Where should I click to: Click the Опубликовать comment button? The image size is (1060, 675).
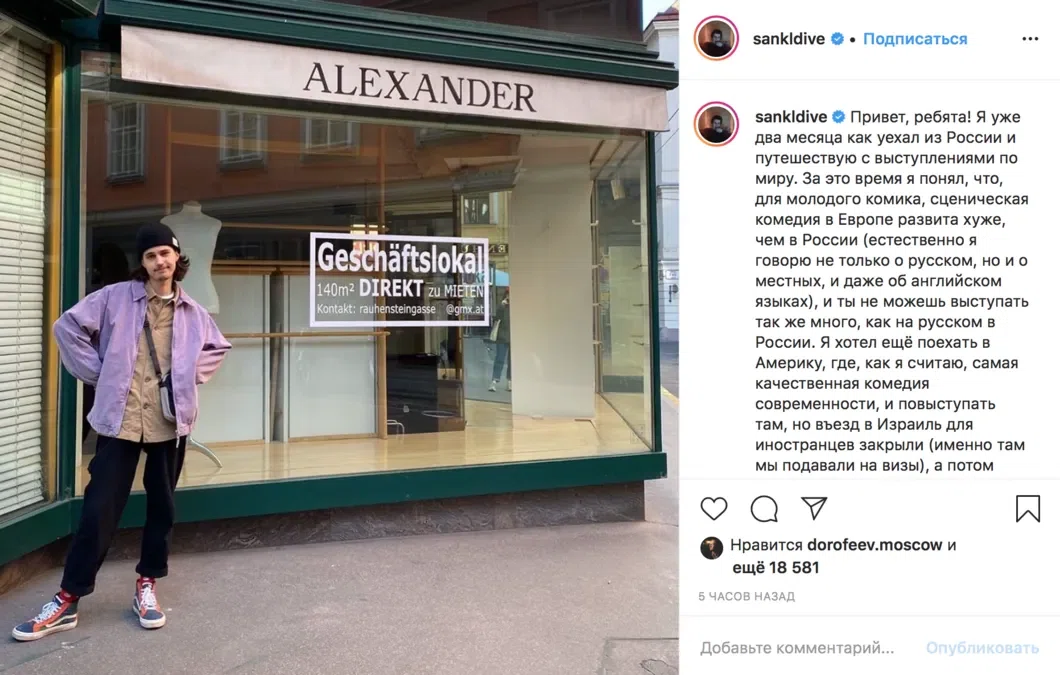(982, 648)
